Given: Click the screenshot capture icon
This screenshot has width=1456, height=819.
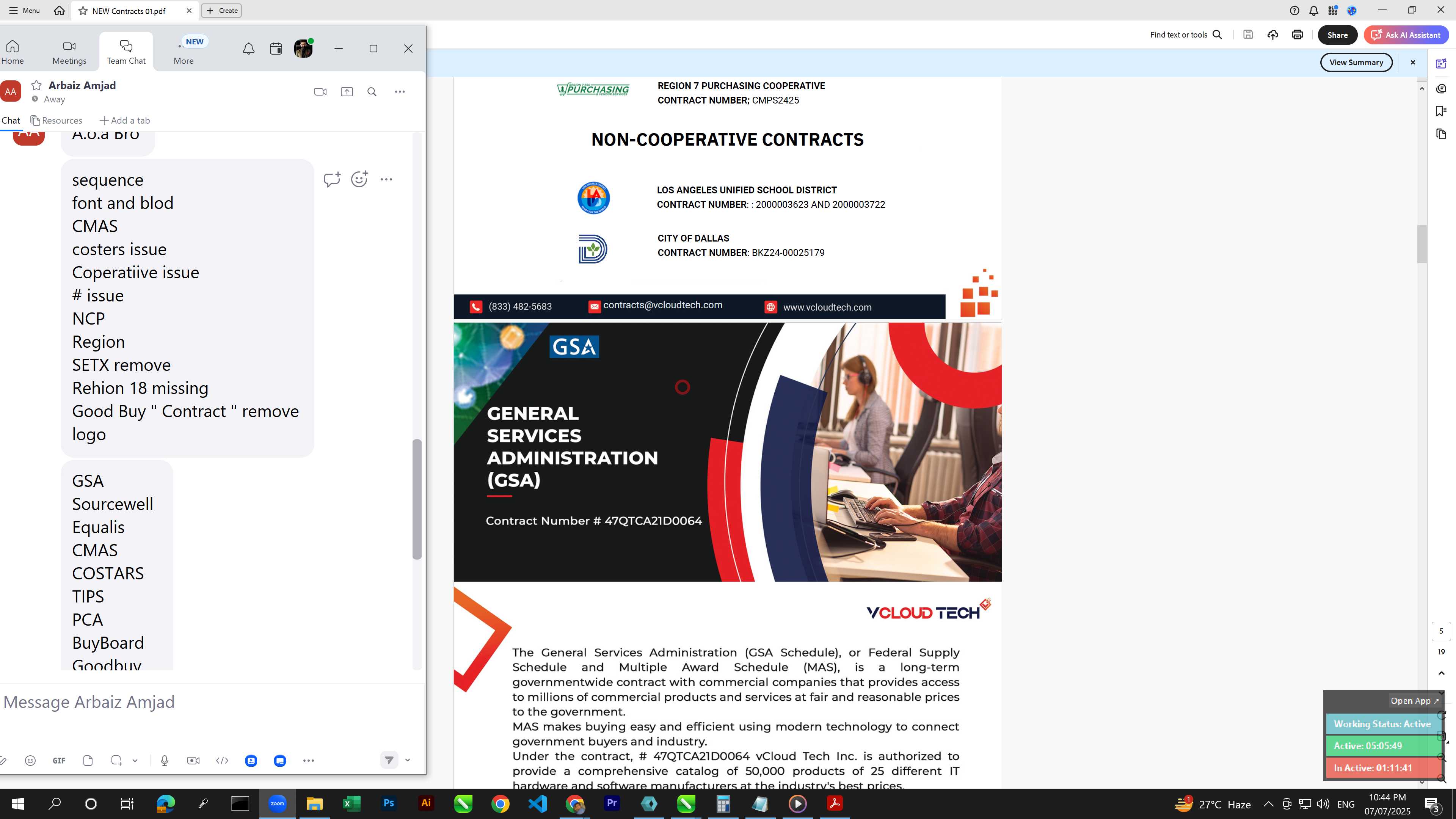Looking at the screenshot, I should pos(116,761).
